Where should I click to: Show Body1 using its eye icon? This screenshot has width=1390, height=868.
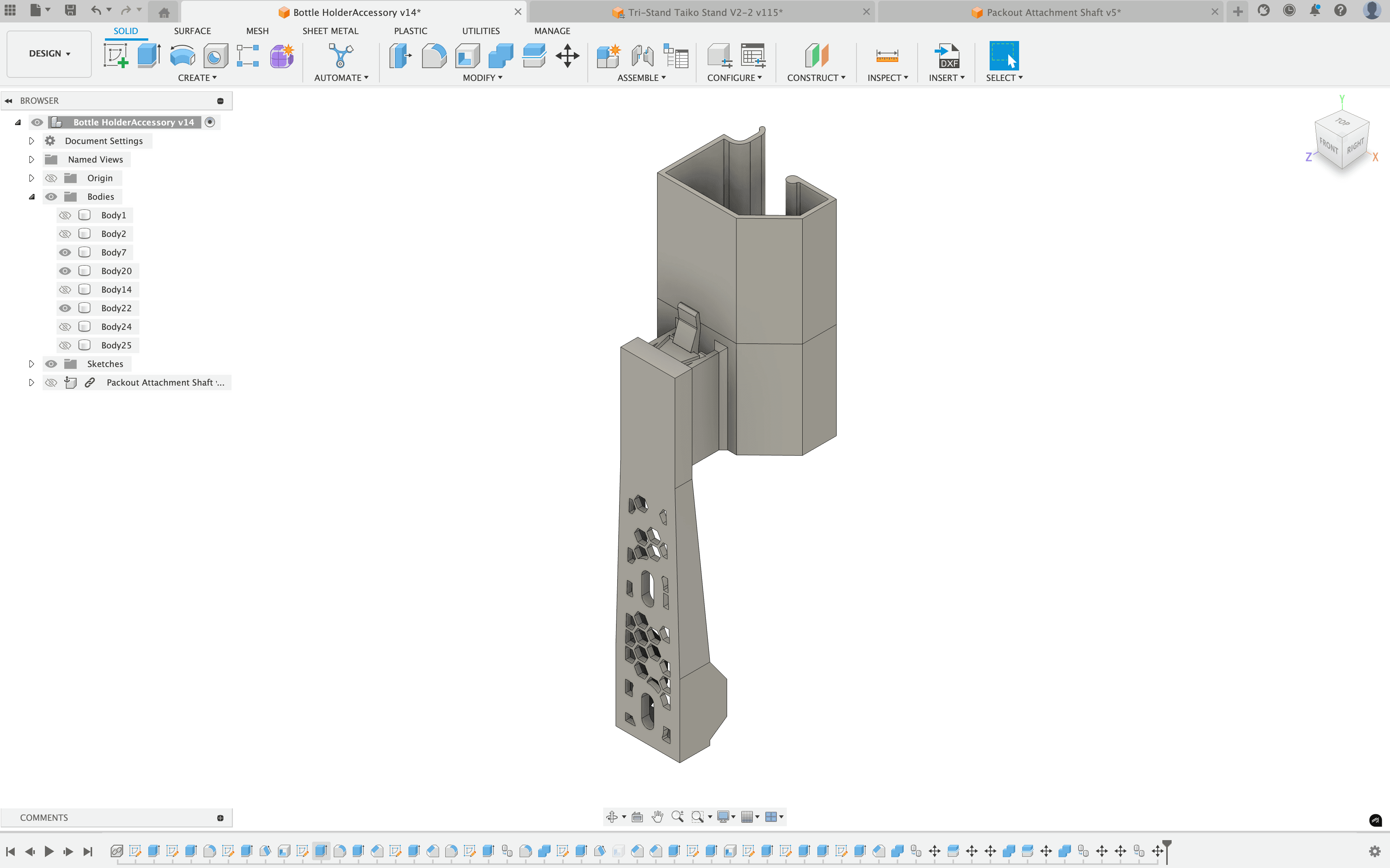click(x=65, y=215)
